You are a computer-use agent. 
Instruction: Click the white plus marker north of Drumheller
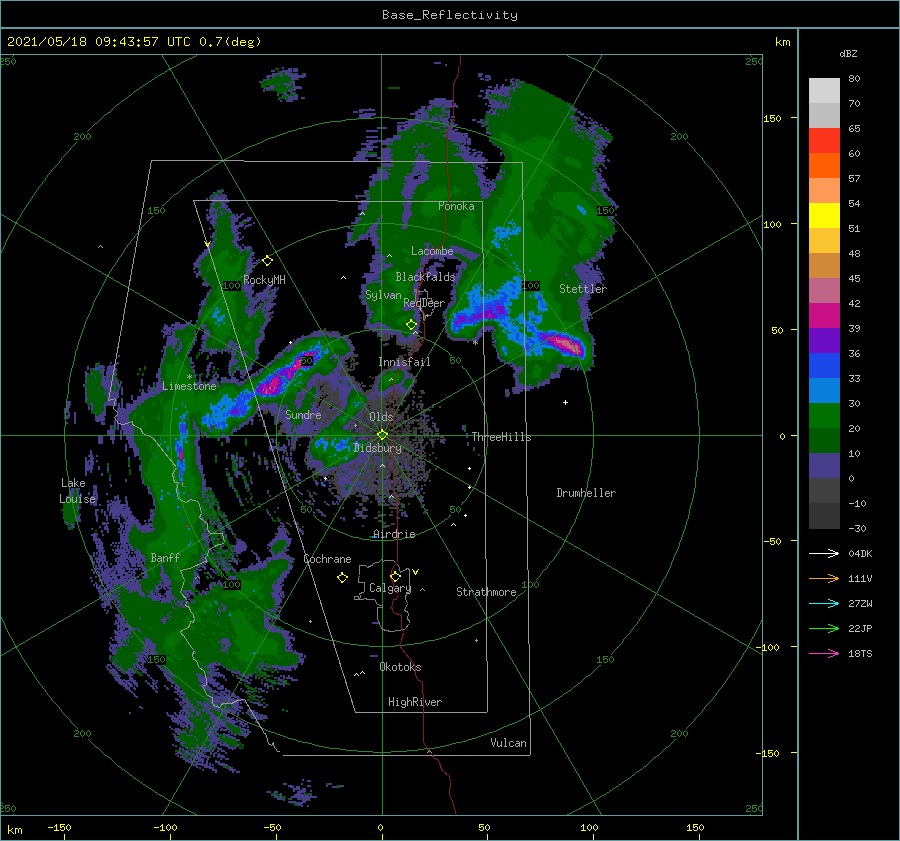click(565, 402)
